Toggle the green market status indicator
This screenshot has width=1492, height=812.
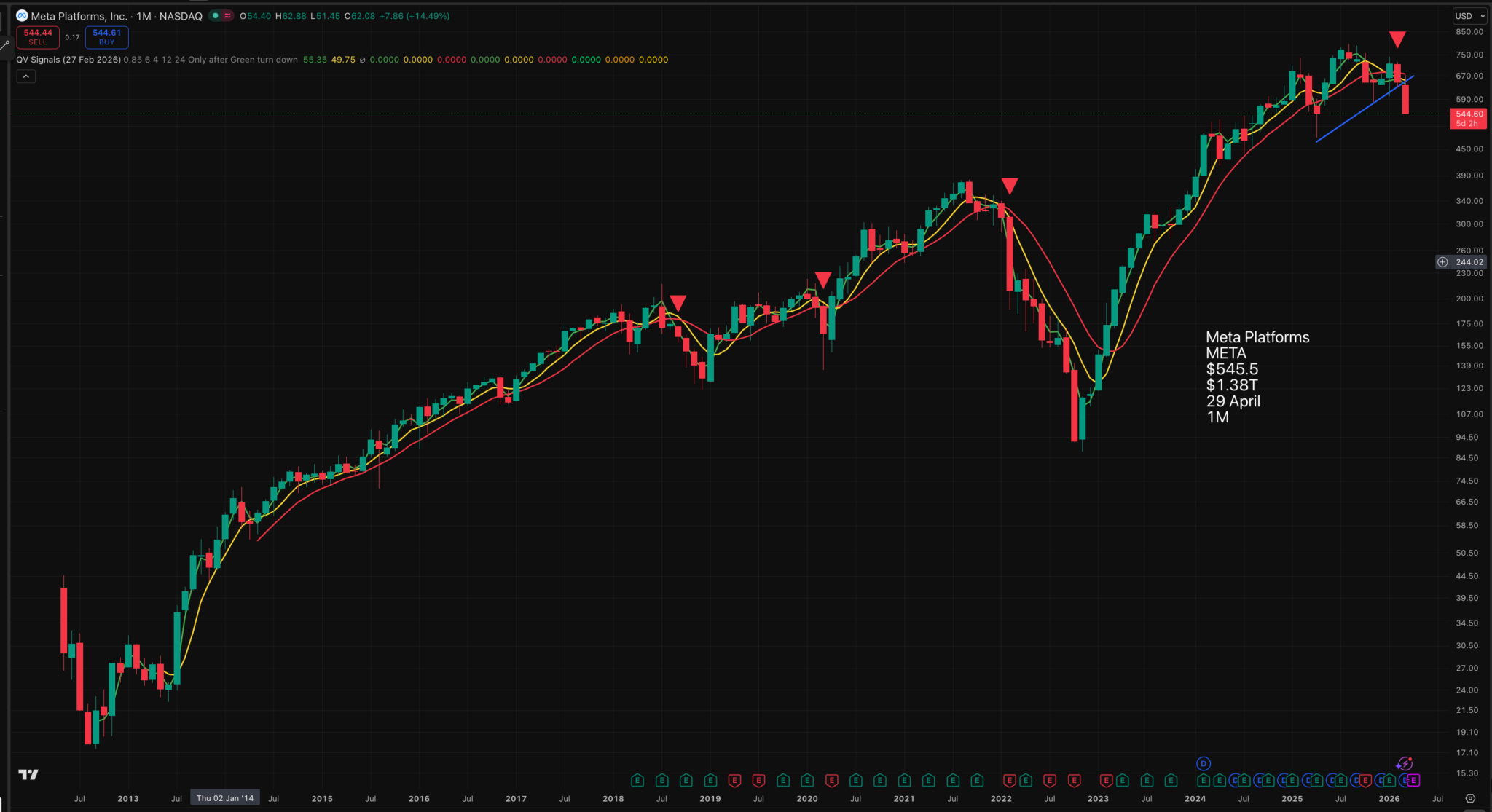pyautogui.click(x=215, y=15)
